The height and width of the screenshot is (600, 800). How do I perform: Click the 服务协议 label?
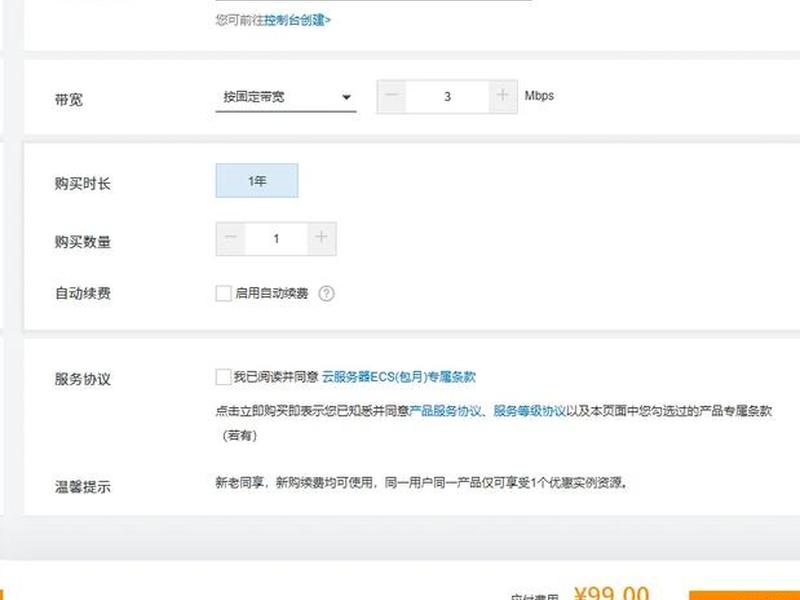83,379
